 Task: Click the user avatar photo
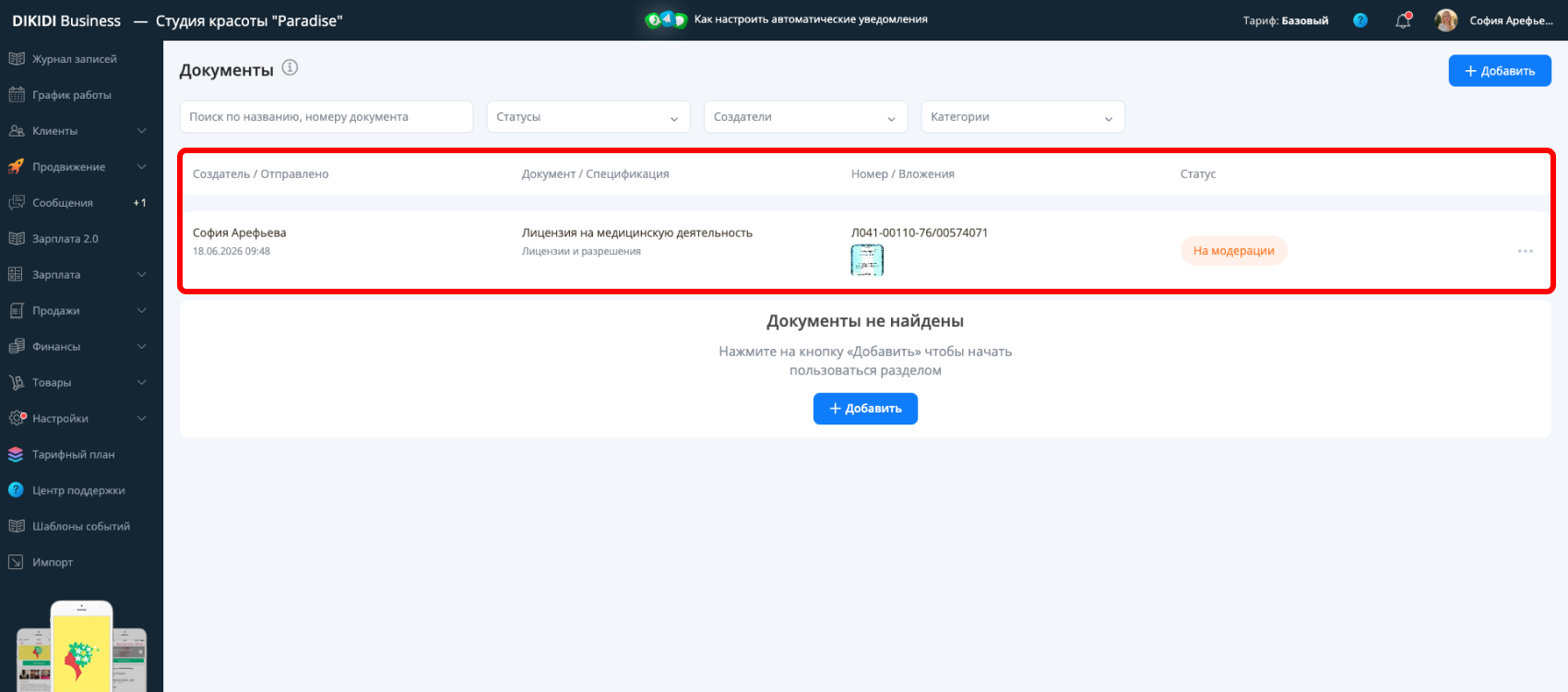pos(1446,20)
